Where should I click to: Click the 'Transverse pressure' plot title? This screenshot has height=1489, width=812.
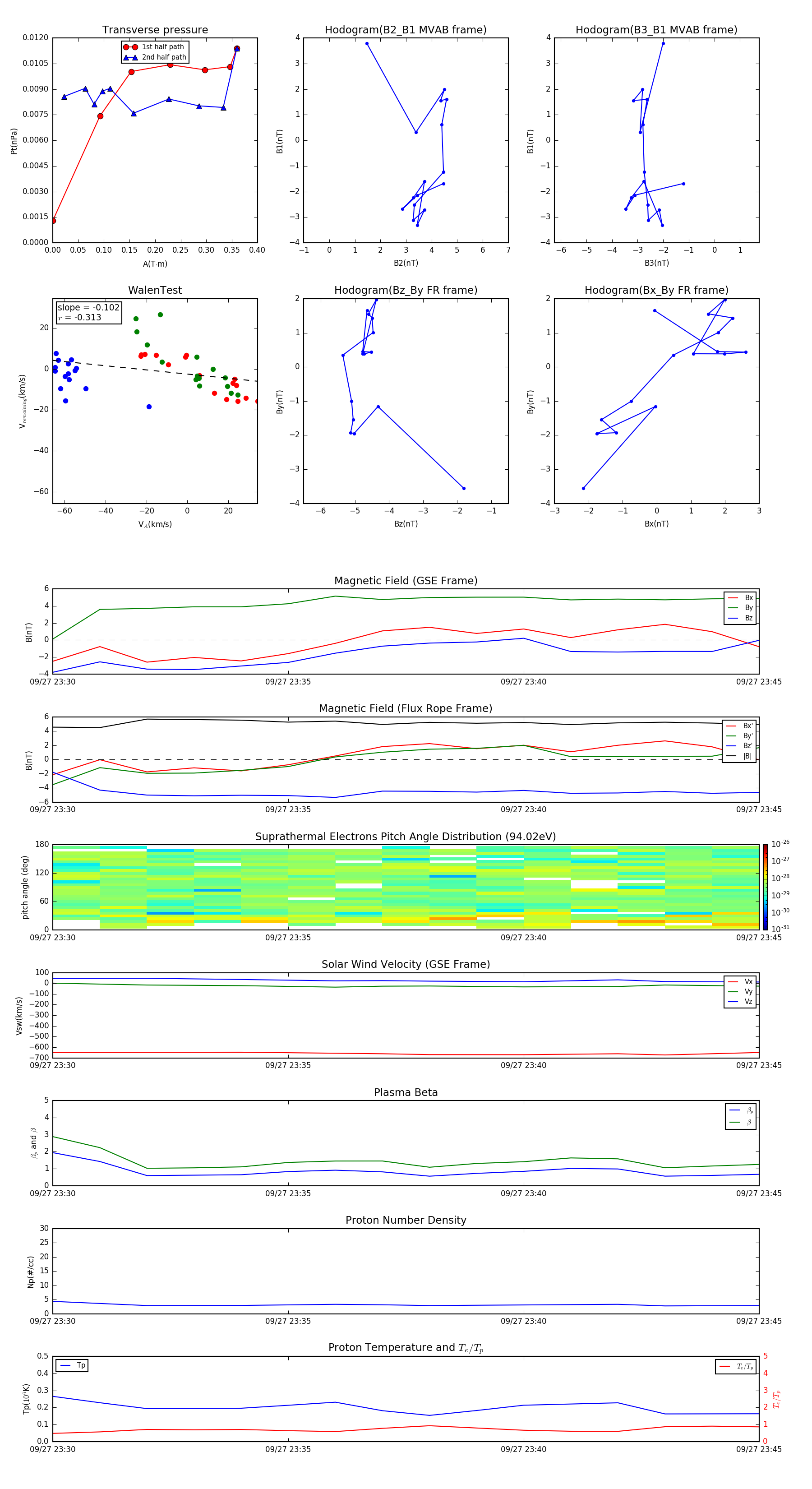tap(155, 30)
